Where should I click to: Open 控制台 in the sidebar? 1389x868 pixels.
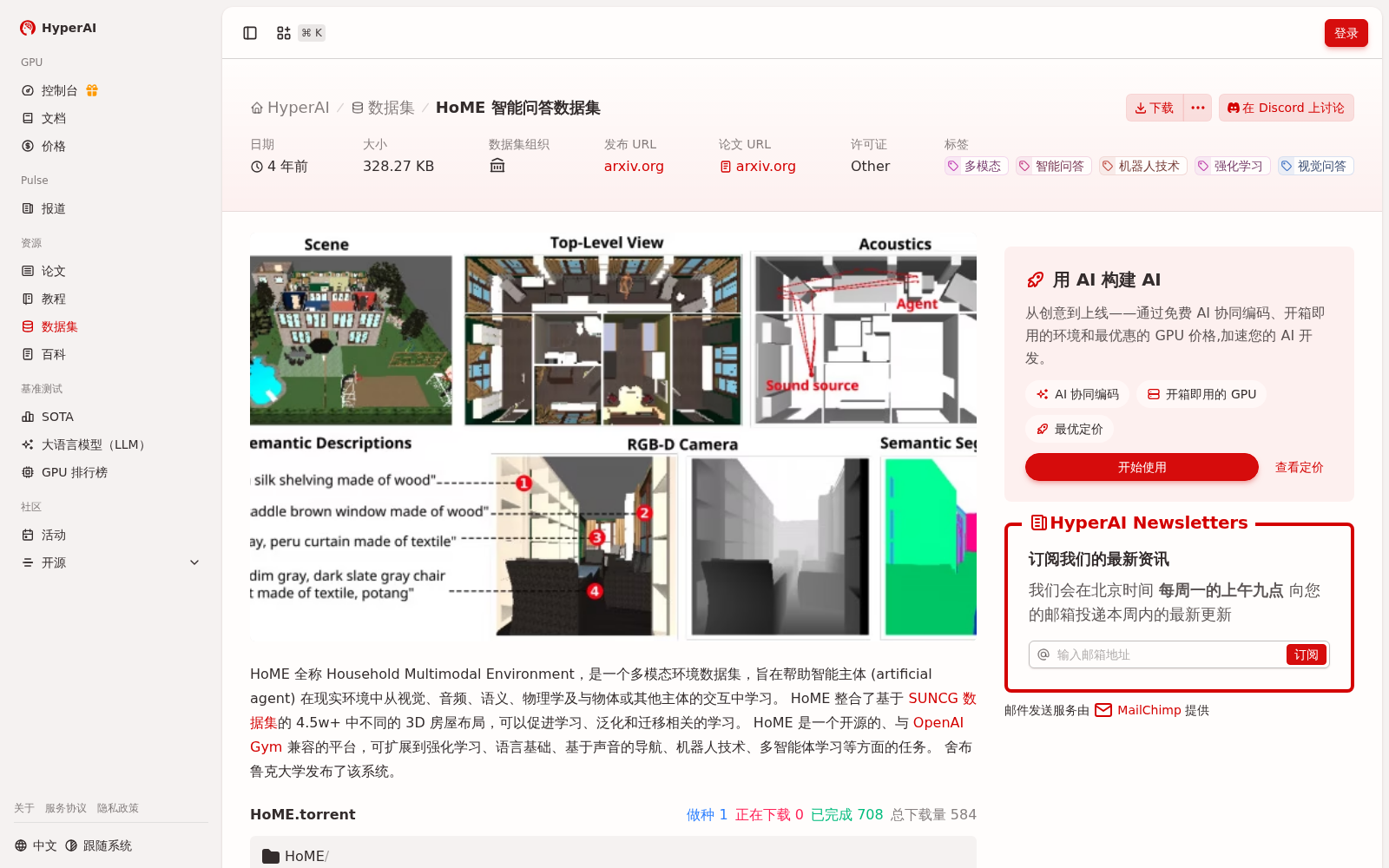point(60,90)
